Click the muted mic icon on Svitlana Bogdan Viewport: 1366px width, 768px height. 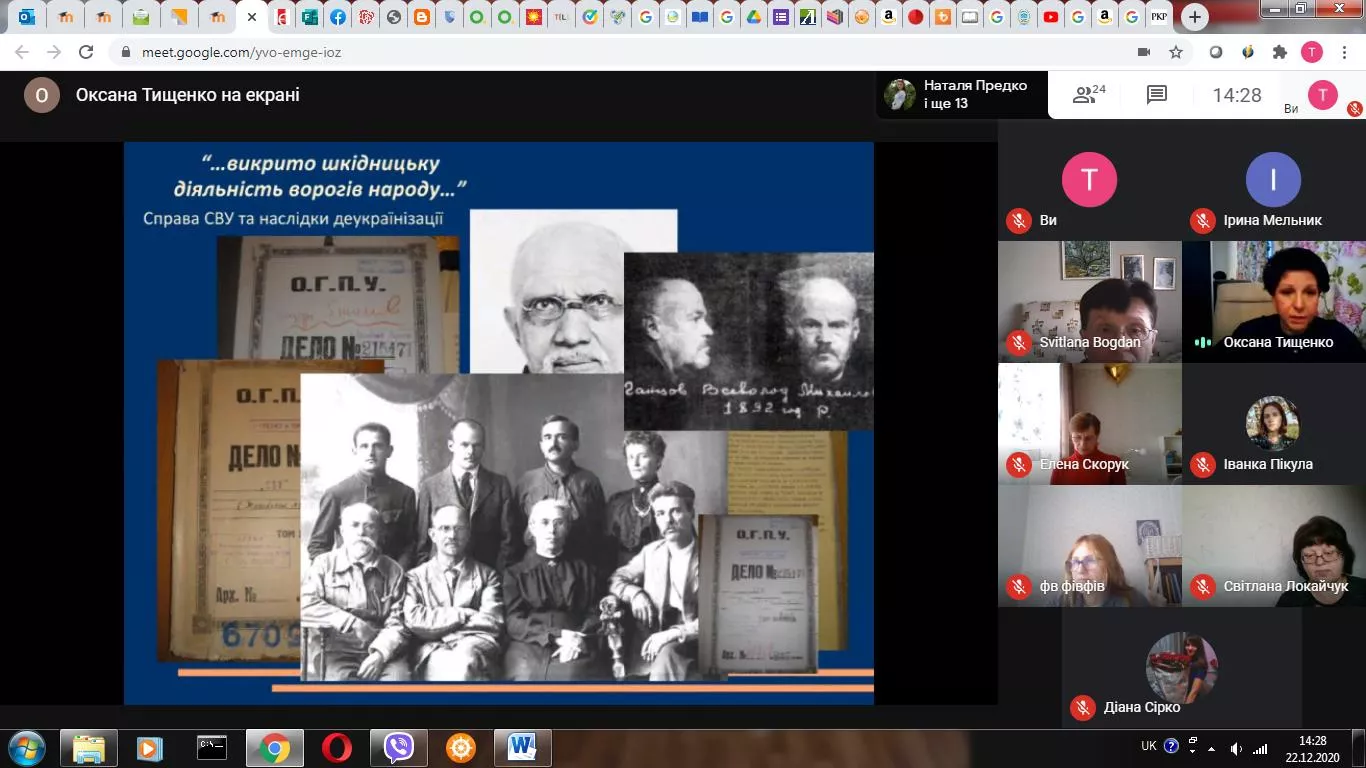coord(1019,342)
